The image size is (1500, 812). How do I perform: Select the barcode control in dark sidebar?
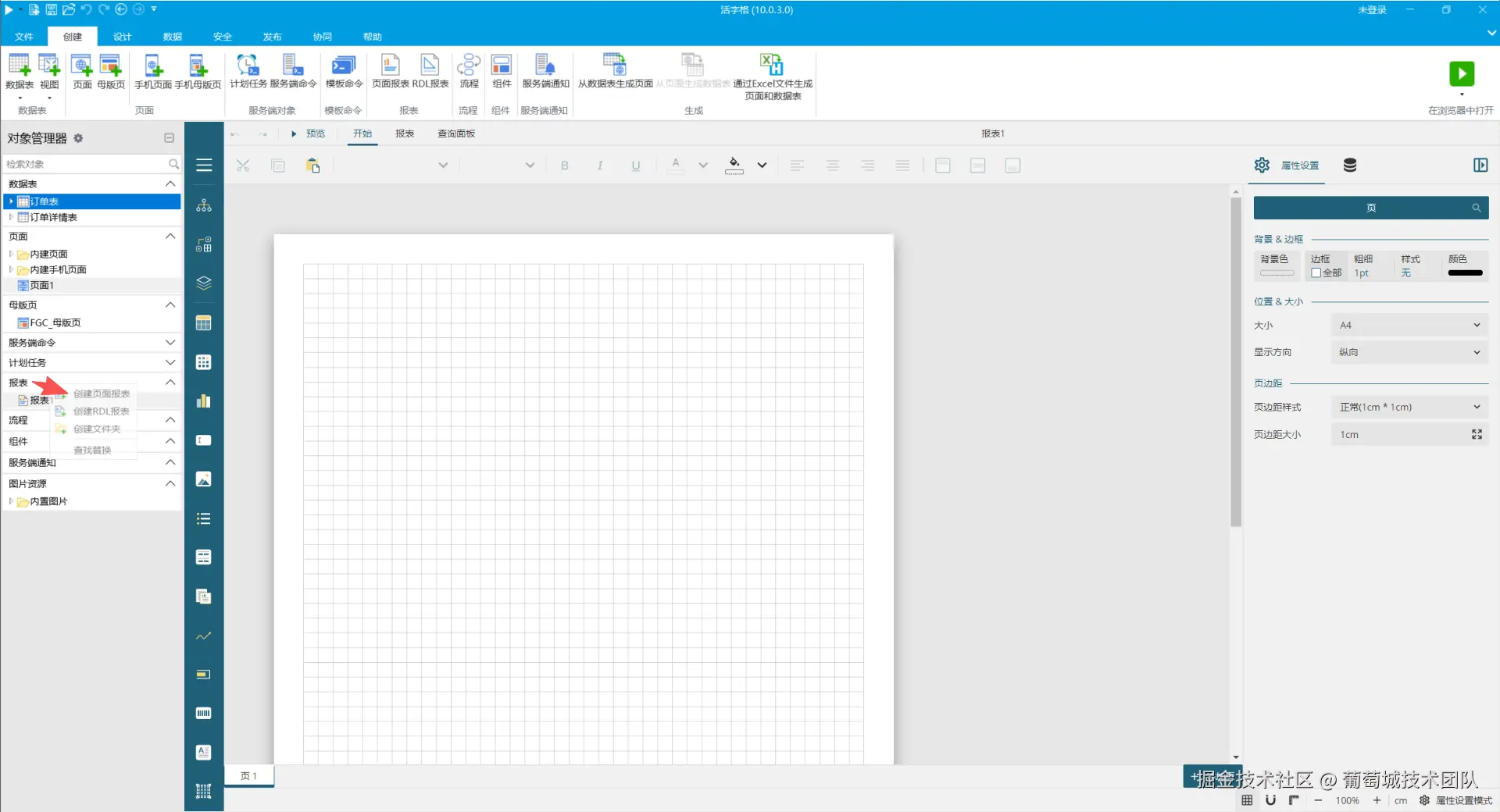pos(204,714)
